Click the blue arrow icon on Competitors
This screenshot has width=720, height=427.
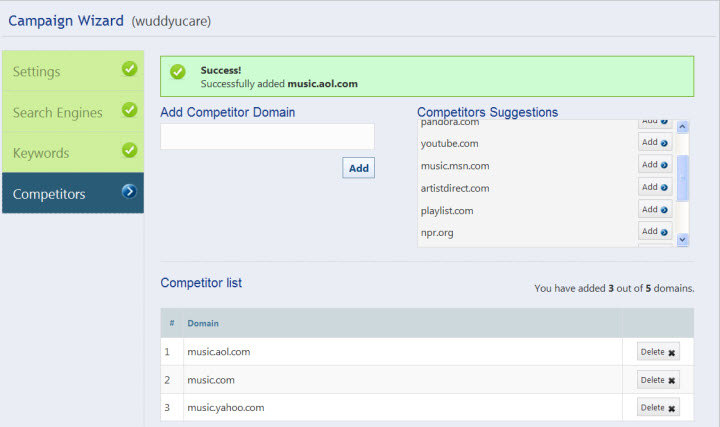click(129, 191)
